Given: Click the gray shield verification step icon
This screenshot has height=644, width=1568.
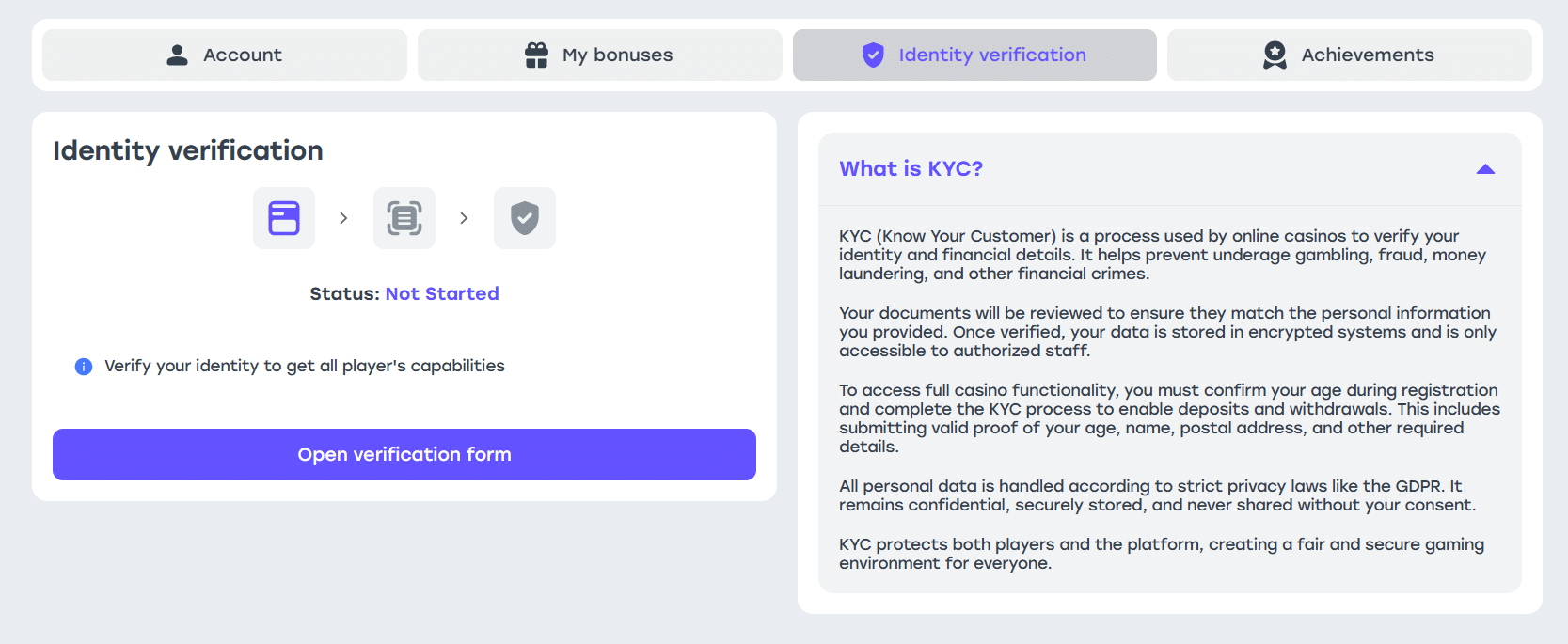Looking at the screenshot, I should (524, 218).
